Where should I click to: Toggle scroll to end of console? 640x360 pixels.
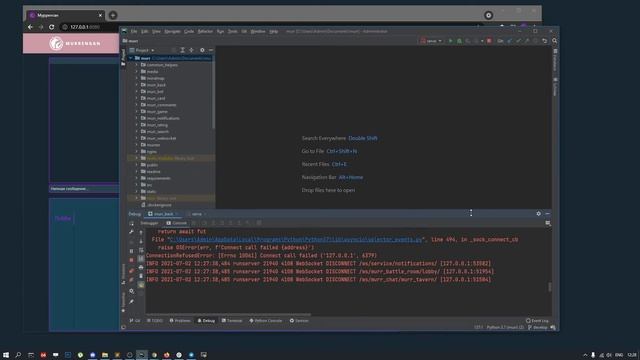(141, 258)
